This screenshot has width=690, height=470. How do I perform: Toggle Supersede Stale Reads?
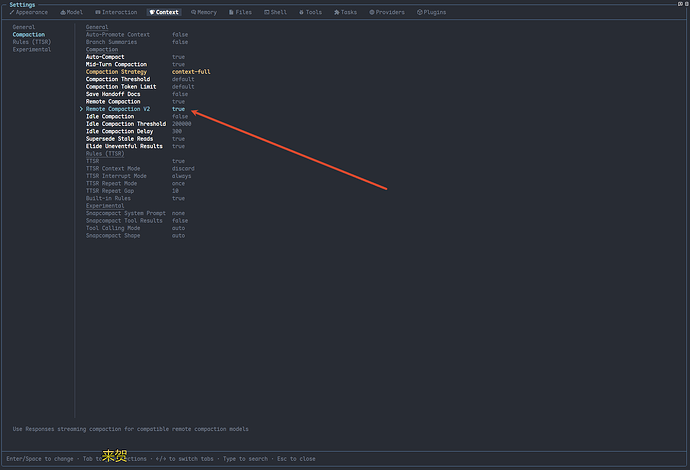(136, 139)
